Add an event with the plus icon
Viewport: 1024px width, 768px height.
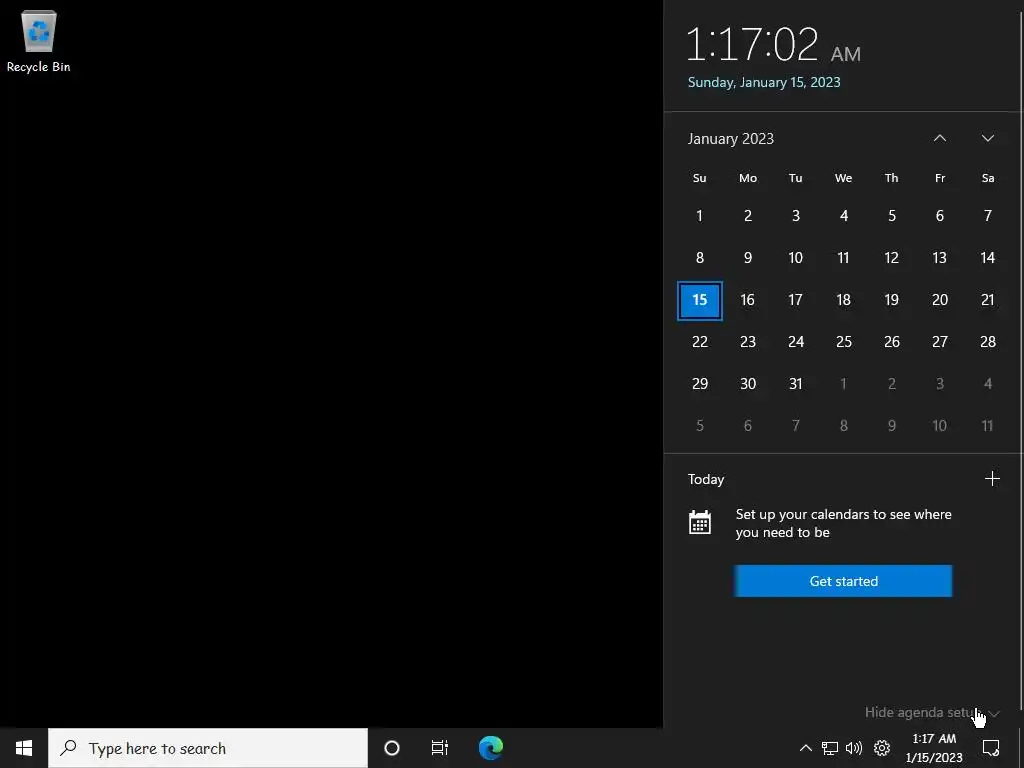[x=992, y=479]
